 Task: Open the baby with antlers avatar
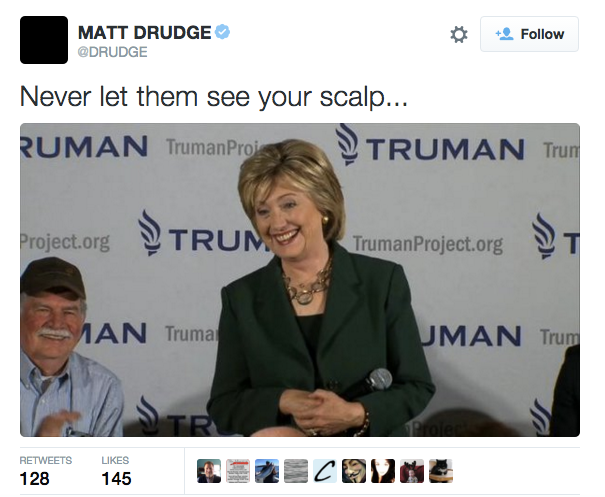pos(412,471)
